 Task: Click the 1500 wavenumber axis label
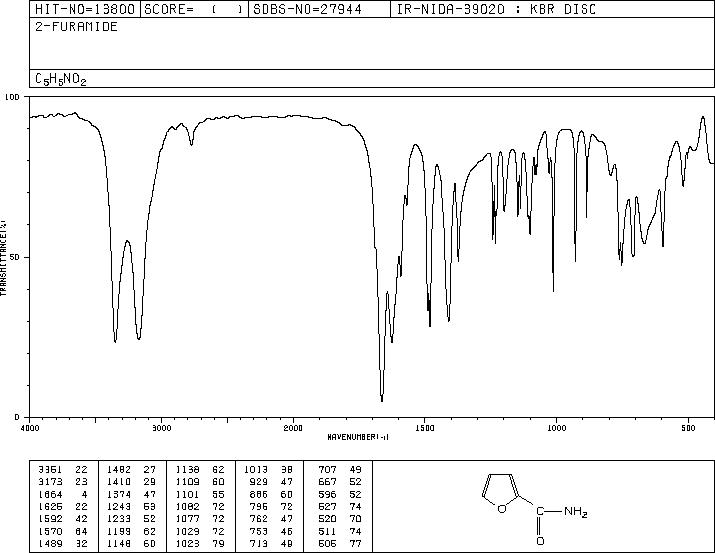click(x=425, y=428)
